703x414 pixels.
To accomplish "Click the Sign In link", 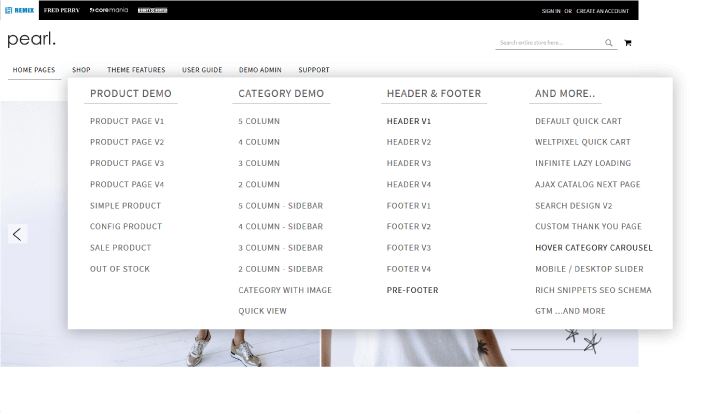I will 551,11.
